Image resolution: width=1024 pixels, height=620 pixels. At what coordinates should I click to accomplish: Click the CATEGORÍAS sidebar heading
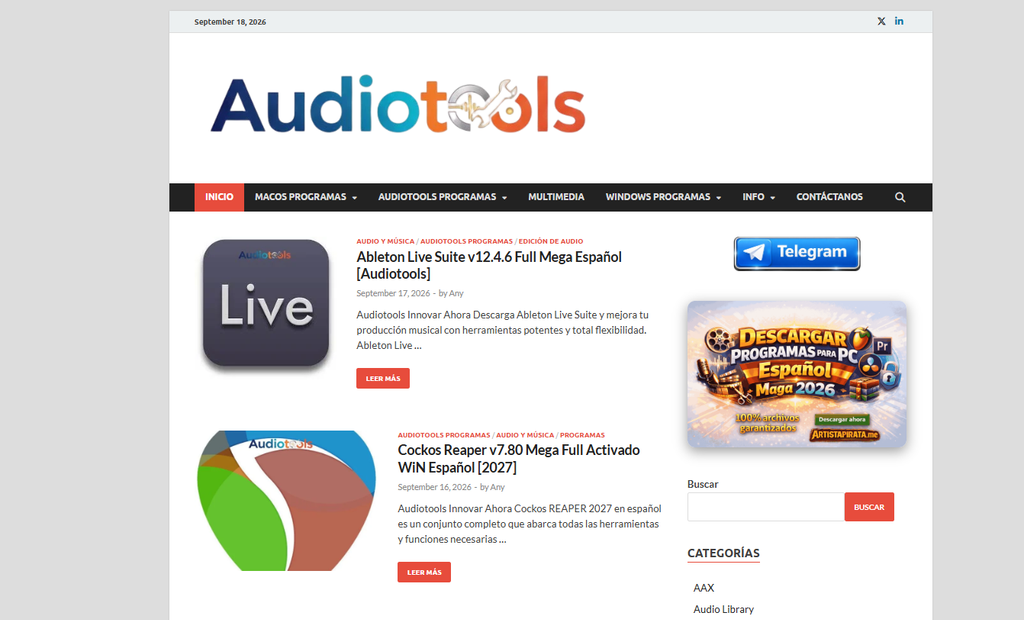pos(724,553)
